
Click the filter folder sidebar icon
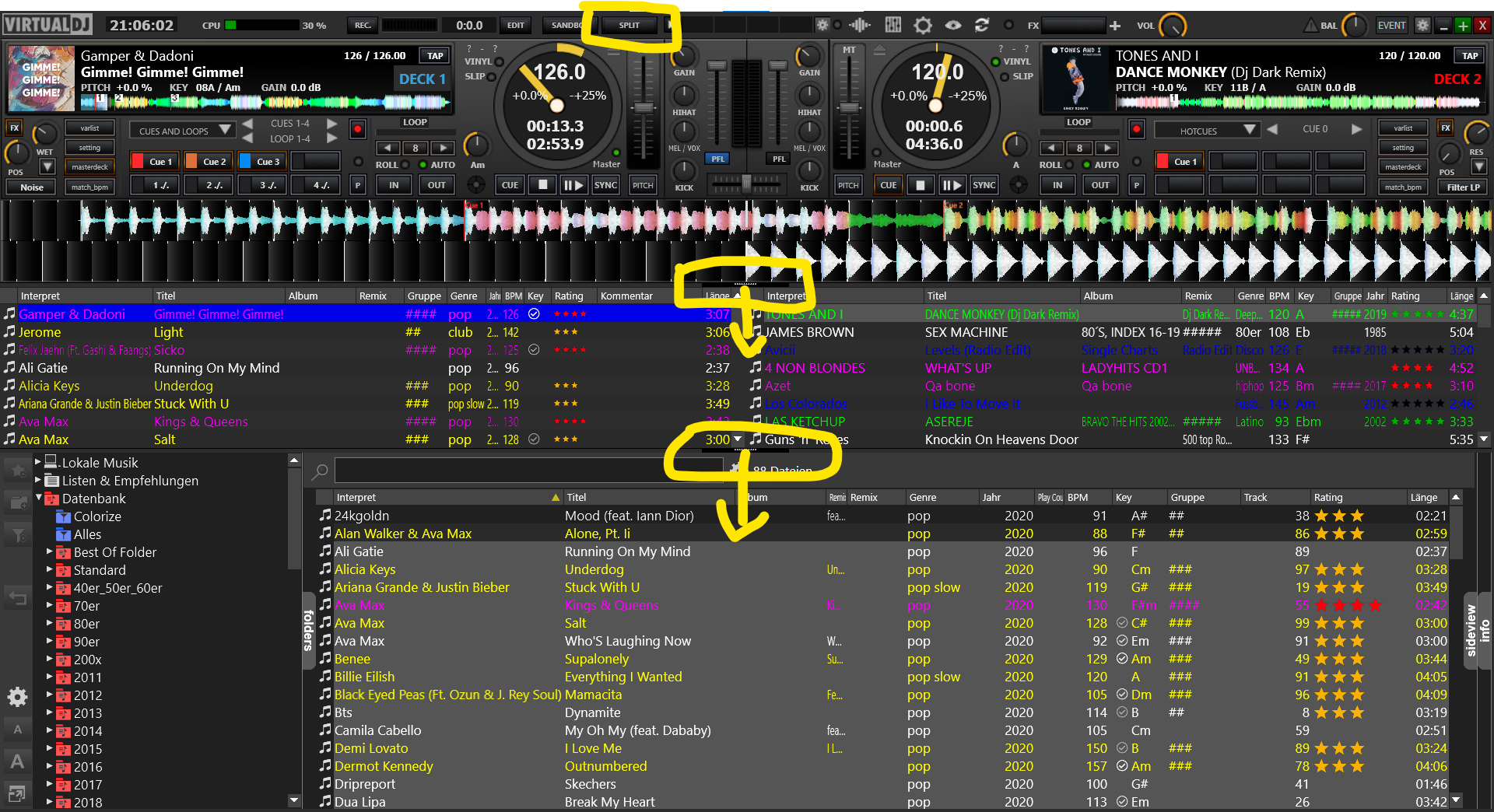coord(17,534)
